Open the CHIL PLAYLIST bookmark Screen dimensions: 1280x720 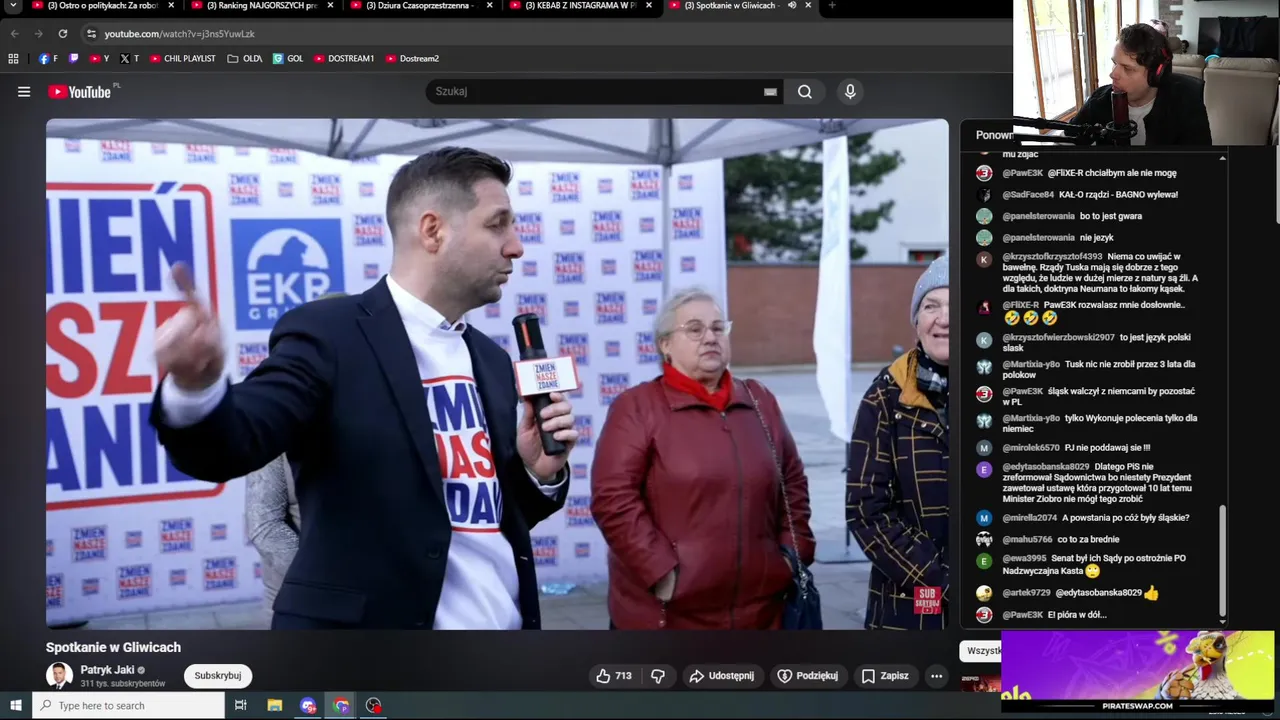click(182, 59)
